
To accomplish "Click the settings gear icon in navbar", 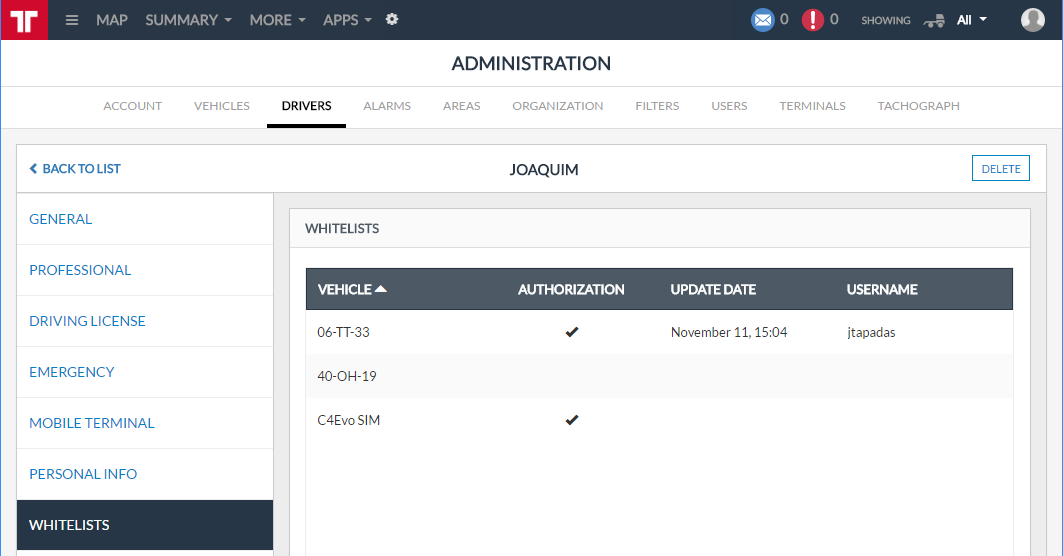I will coord(392,19).
